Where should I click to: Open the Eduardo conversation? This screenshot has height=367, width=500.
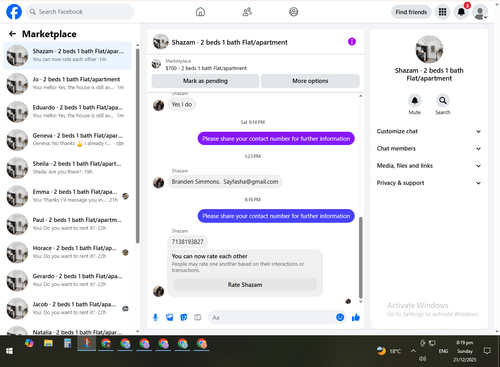coord(67,112)
